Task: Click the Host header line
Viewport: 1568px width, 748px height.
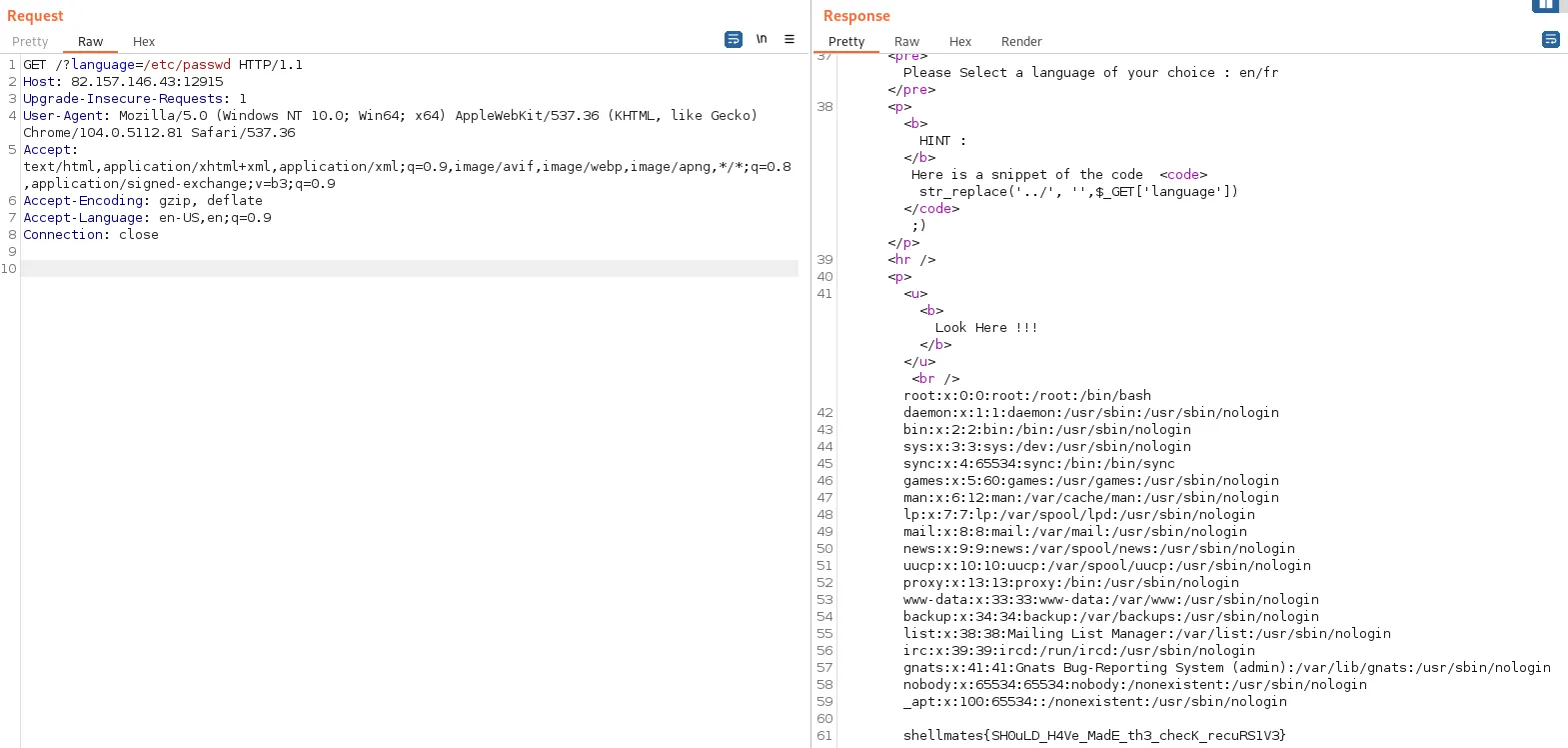Action: [x=123, y=82]
